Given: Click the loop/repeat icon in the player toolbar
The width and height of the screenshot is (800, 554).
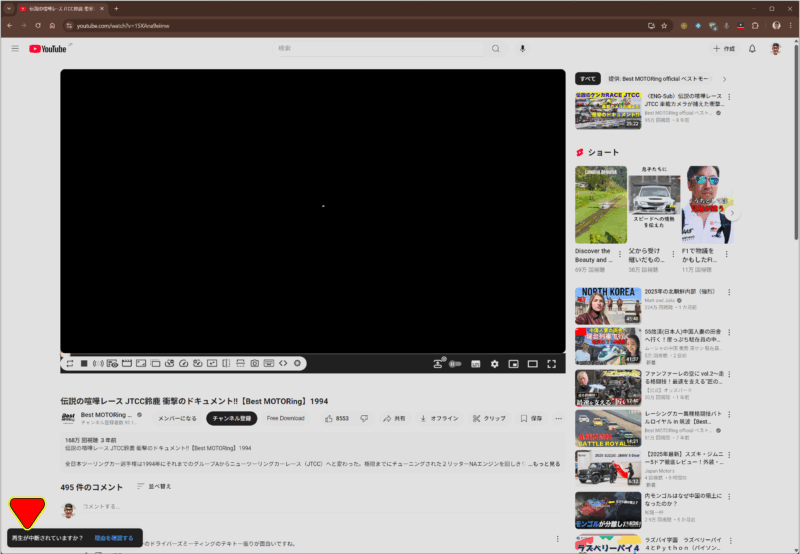Looking at the screenshot, I should tap(70, 363).
